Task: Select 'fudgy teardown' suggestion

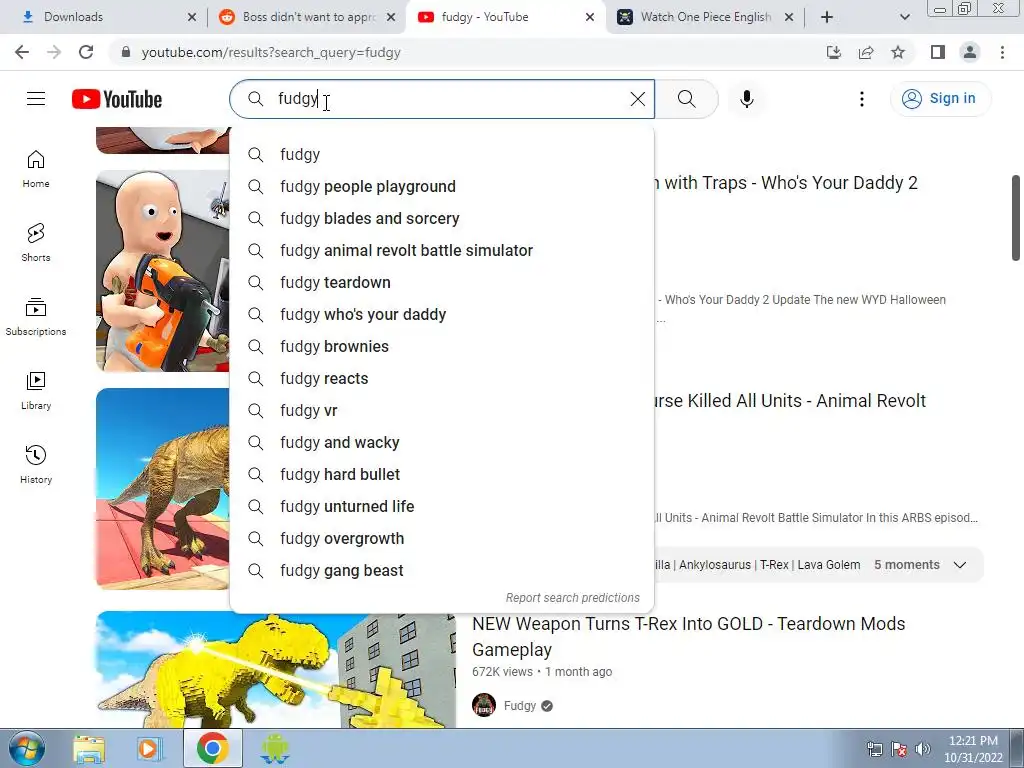Action: [441, 282]
